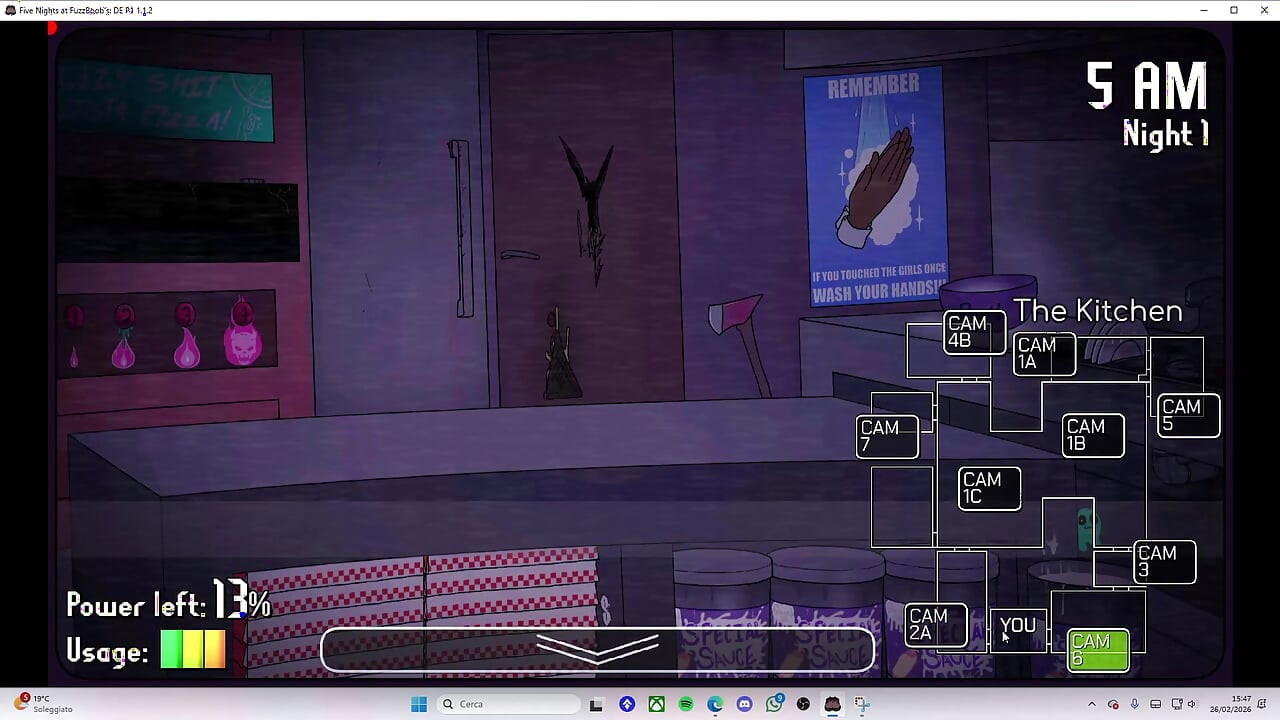Viewport: 1280px width, 720px height.
Task: Switch to camera CAM 1B
Action: [x=1093, y=435]
